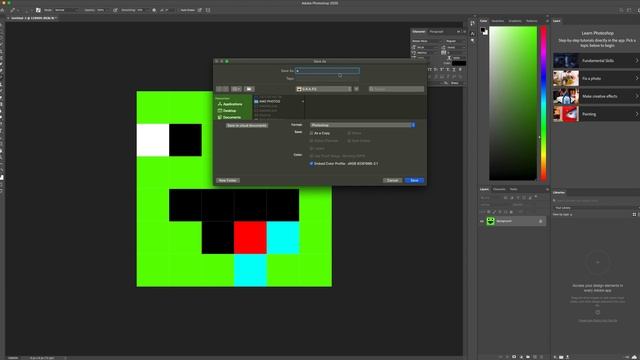Switch to the Channels tab

499,189
